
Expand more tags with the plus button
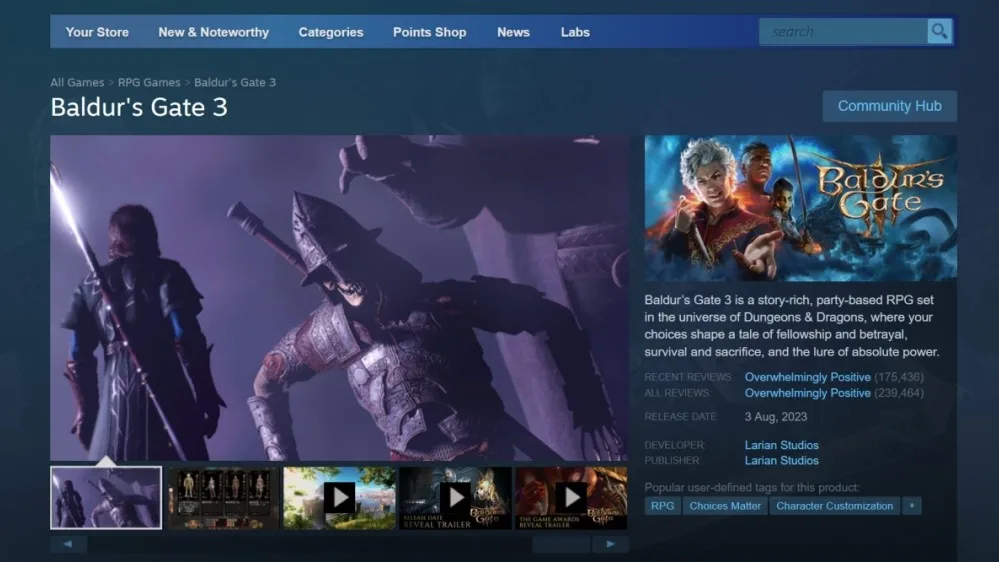tap(912, 506)
